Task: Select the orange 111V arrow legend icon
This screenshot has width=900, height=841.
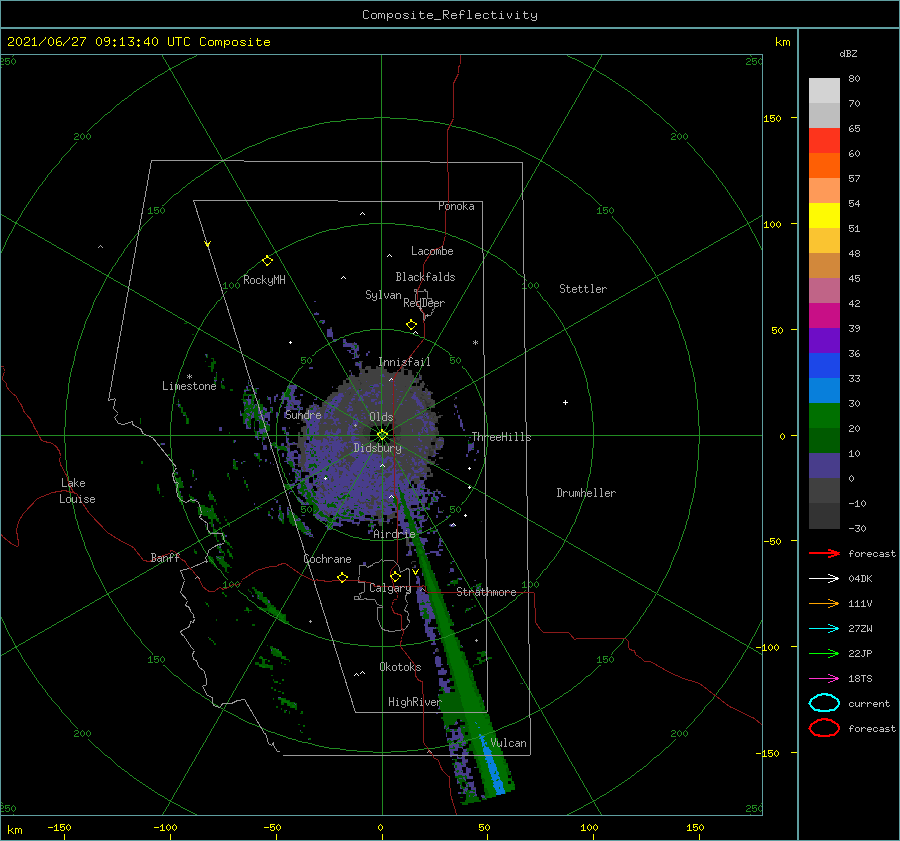Action: pos(824,603)
